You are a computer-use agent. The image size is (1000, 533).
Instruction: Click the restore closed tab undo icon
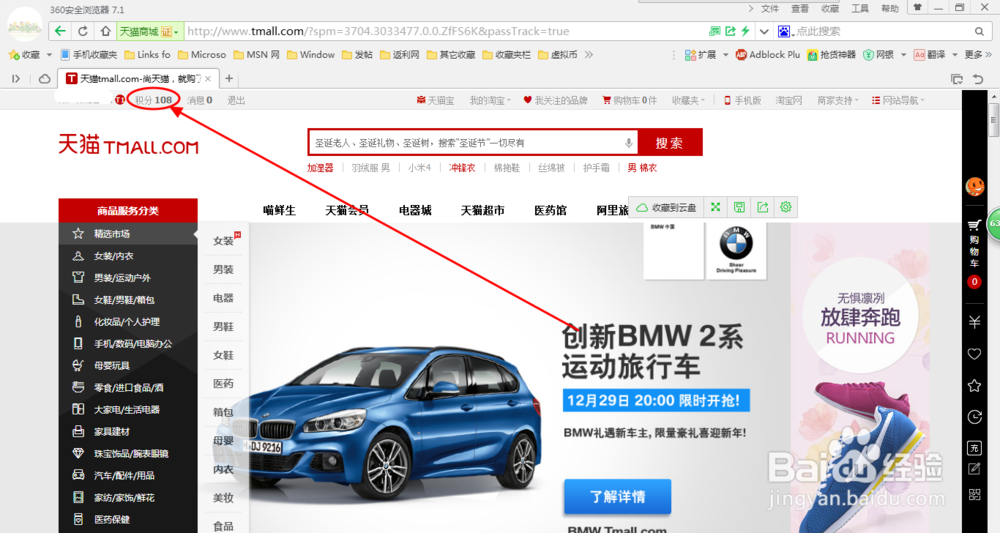click(x=978, y=79)
